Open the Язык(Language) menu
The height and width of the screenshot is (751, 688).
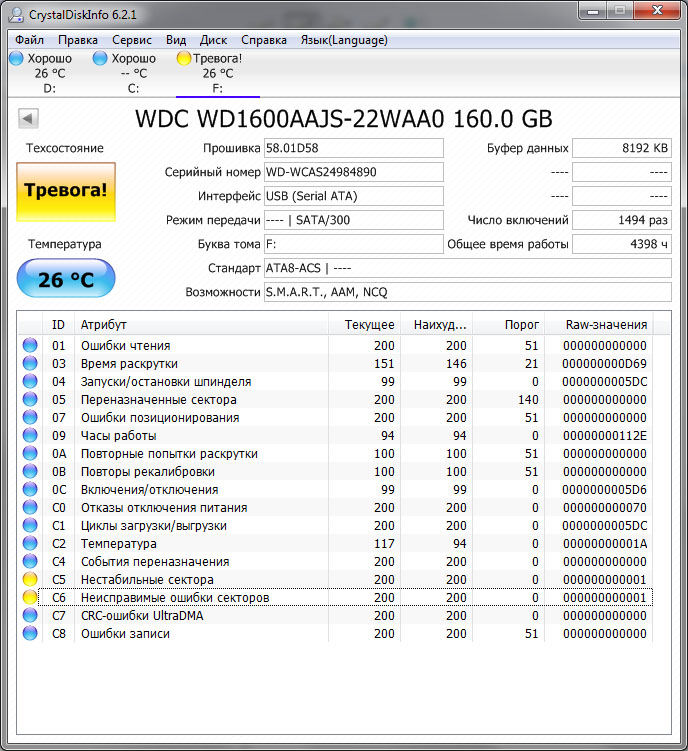(x=344, y=40)
